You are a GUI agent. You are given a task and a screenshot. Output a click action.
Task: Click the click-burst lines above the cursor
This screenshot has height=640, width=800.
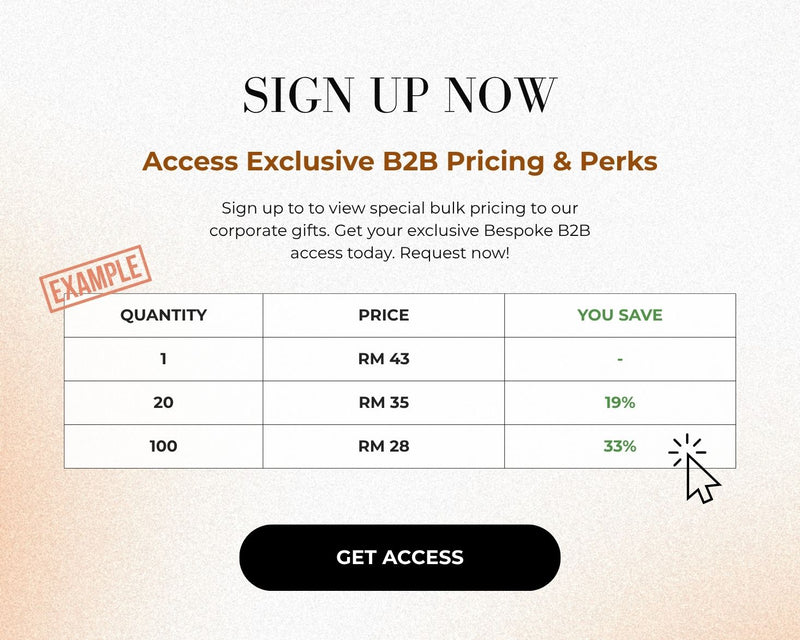coord(687,449)
